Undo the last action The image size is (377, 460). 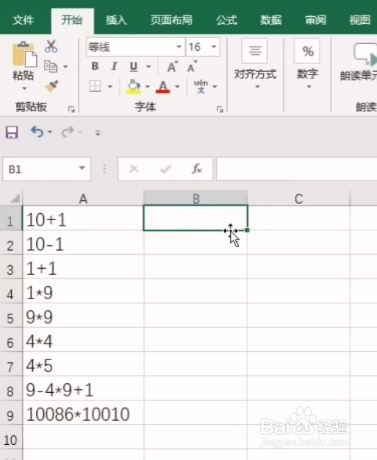pos(37,132)
